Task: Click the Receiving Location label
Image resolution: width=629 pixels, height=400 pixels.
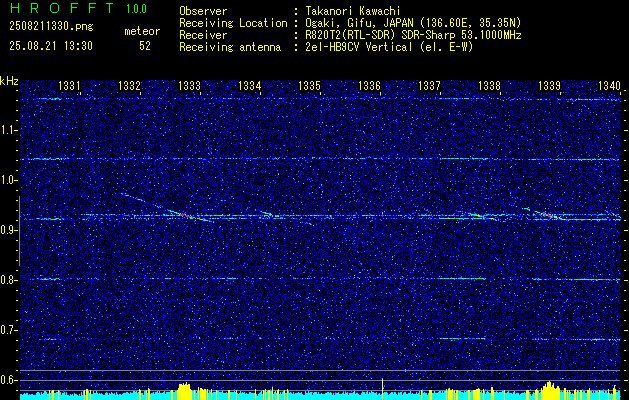Action: pos(233,23)
